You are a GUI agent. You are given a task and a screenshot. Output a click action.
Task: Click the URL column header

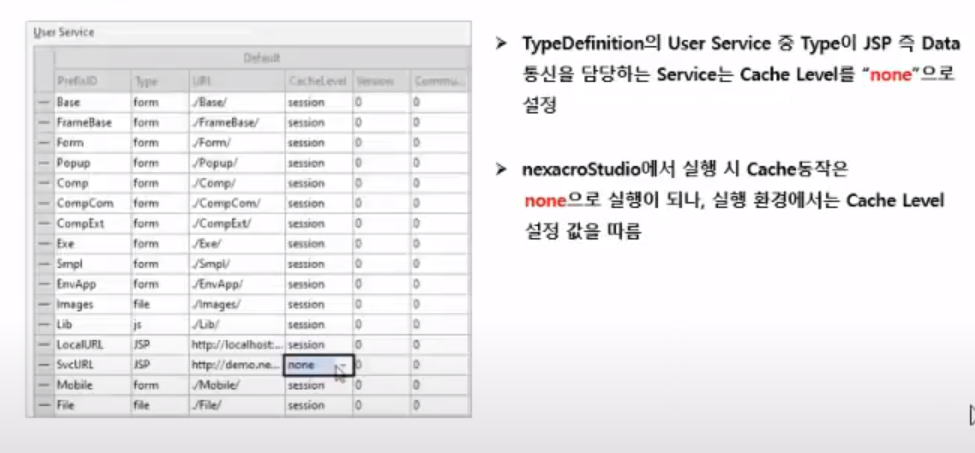[x=237, y=82]
